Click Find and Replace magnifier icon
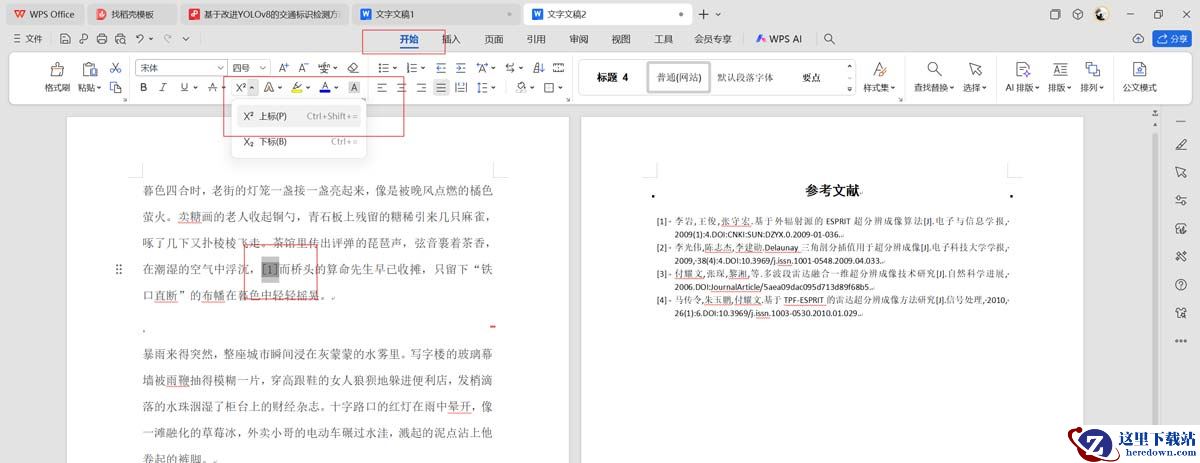1200x463 pixels. (x=934, y=69)
